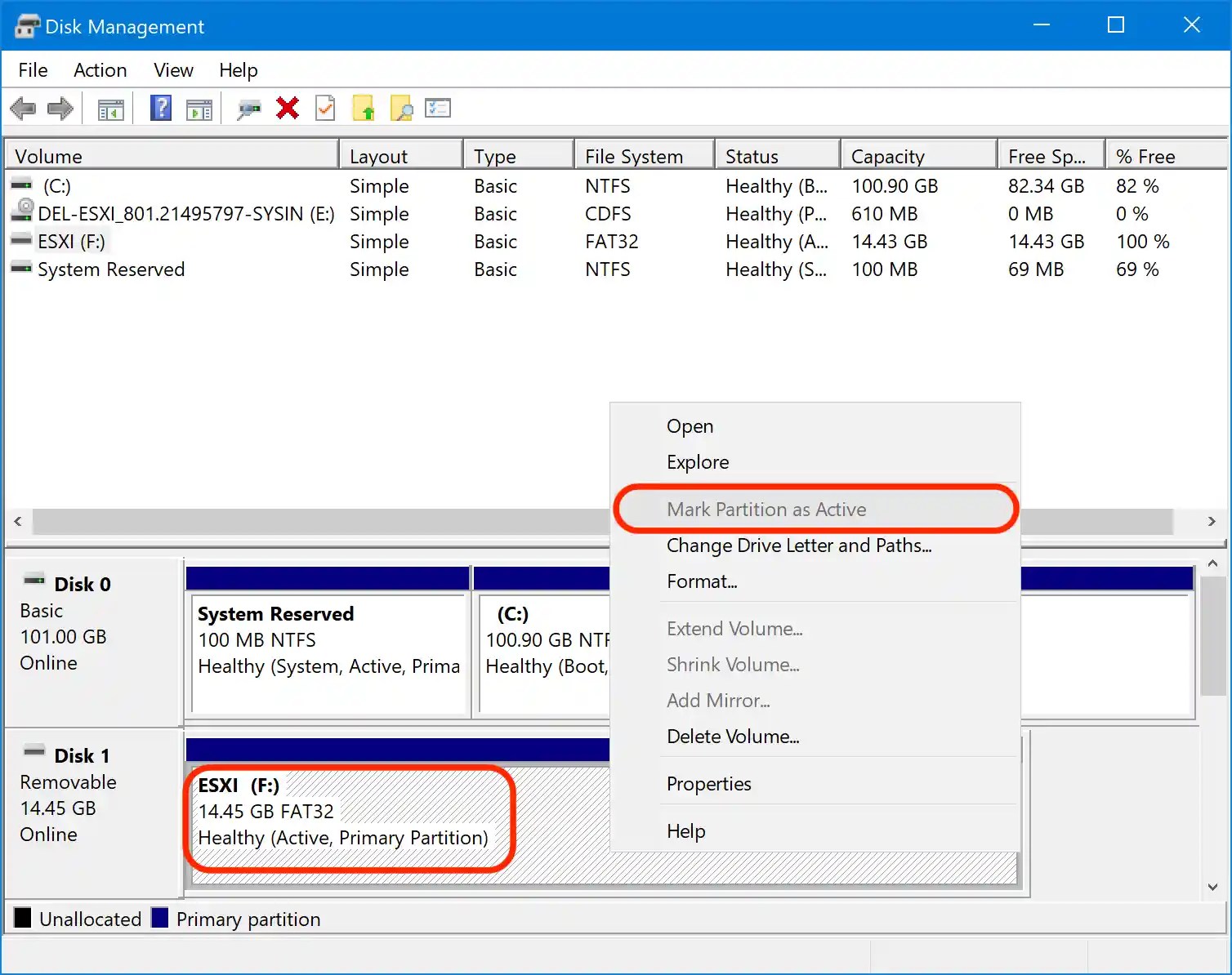Viewport: 1232px width, 975px height.
Task: Click the folder with up arrow icon
Action: click(364, 108)
